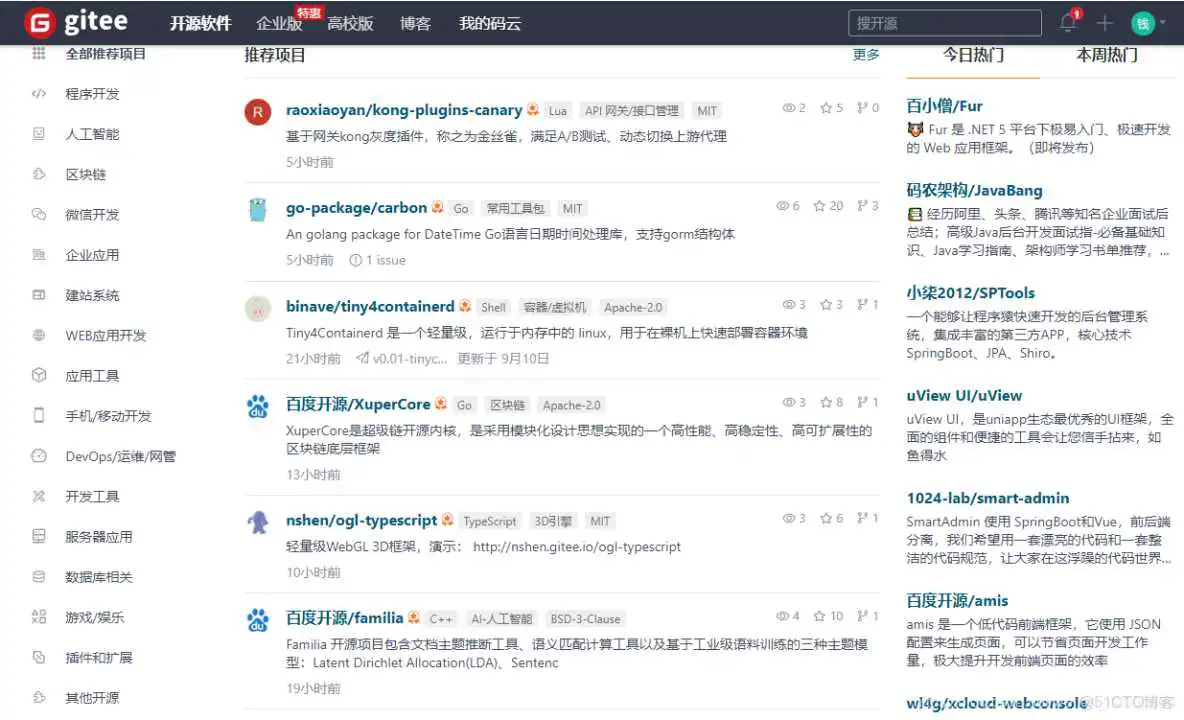Select 全部推荐项目 category text
Image resolution: width=1184 pixels, height=720 pixels.
point(106,54)
